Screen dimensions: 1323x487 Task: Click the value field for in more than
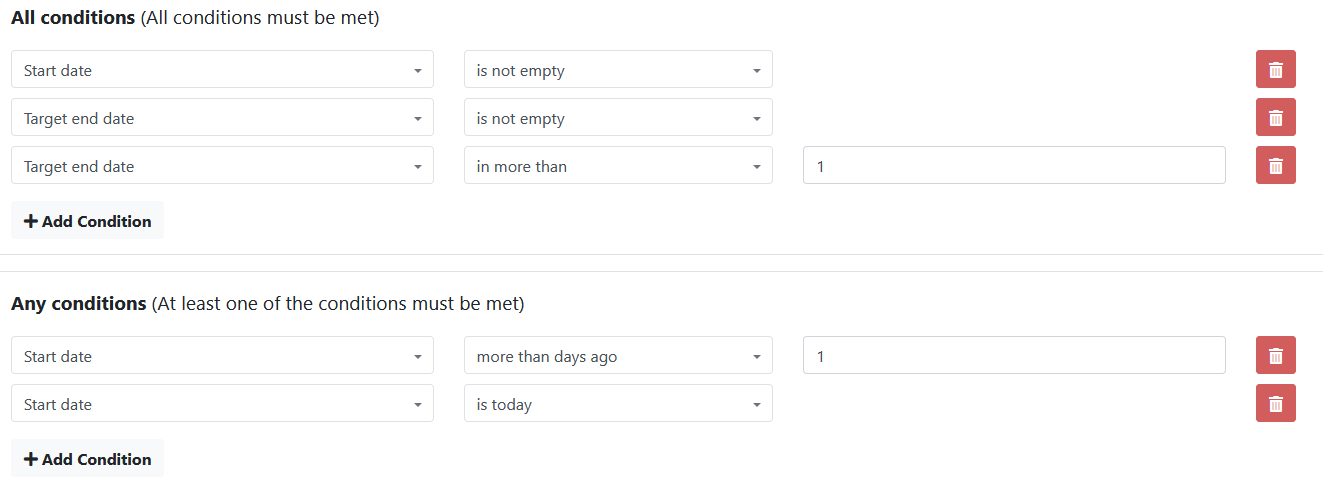click(x=1014, y=166)
